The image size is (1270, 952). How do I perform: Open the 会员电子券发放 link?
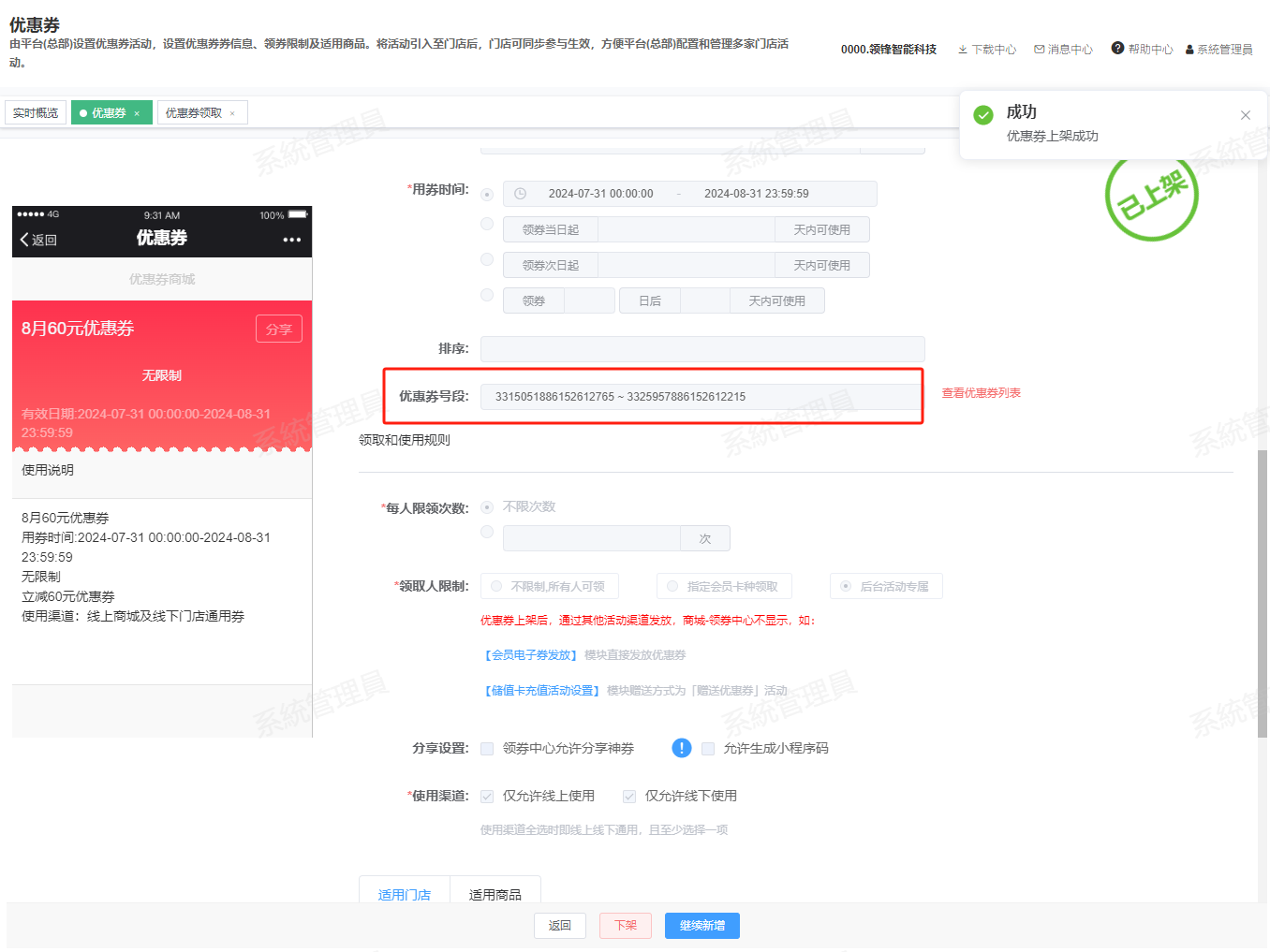(x=530, y=655)
